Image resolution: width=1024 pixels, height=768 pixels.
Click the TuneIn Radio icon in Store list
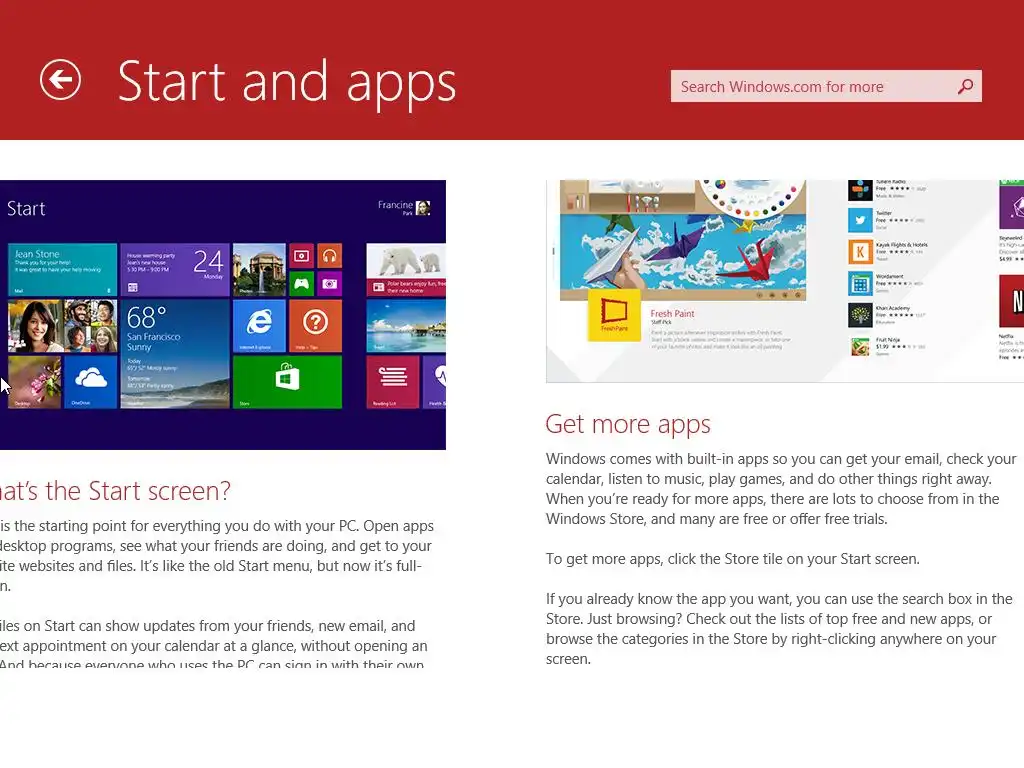(860, 190)
